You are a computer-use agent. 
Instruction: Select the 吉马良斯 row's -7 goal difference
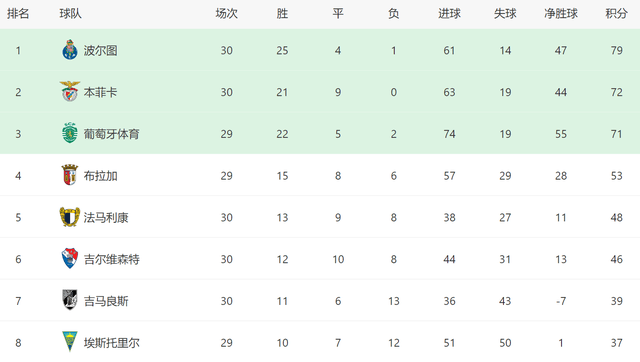(561, 301)
